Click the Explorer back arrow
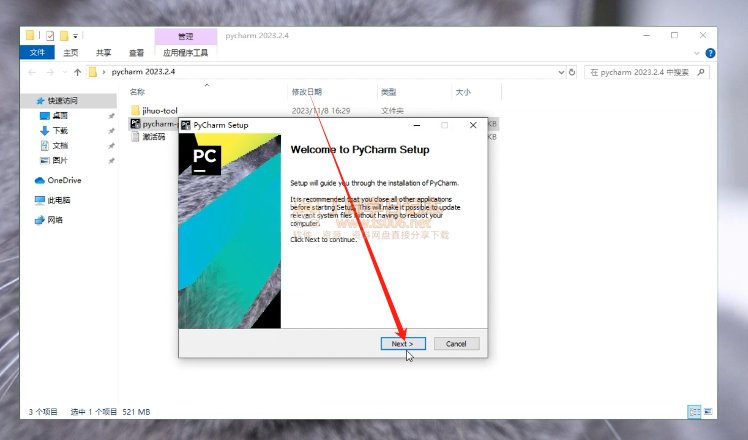This screenshot has height=440, width=748. coord(32,72)
